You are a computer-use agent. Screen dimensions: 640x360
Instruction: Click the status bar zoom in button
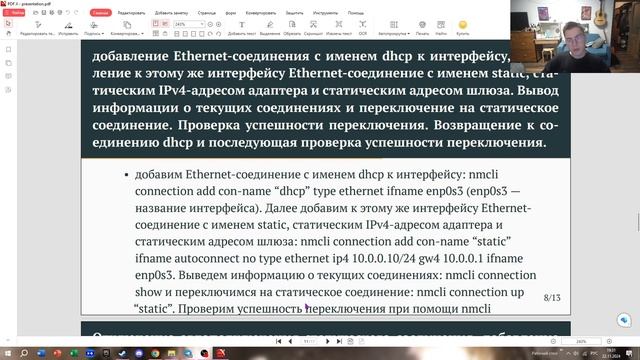click(609, 341)
